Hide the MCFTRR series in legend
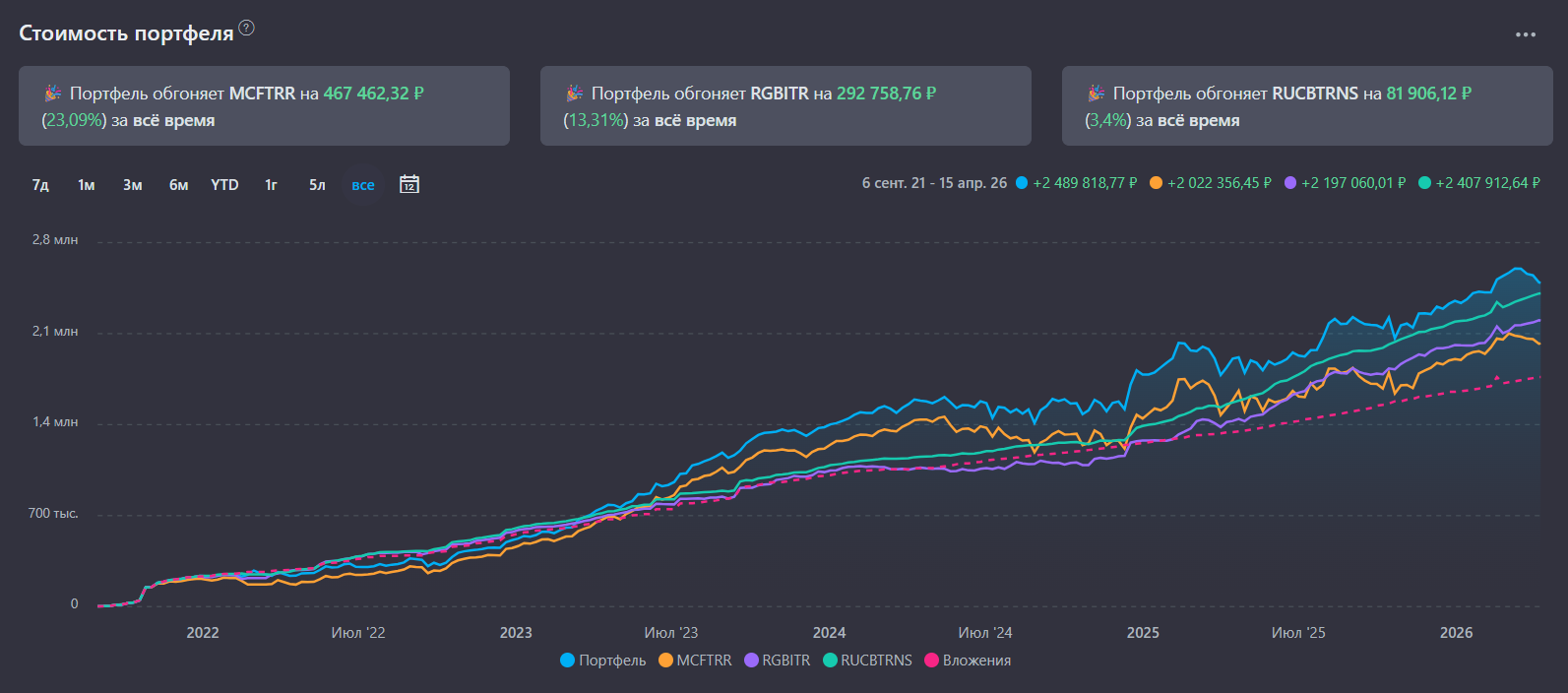Screen dimensions: 1568x693 (695, 661)
